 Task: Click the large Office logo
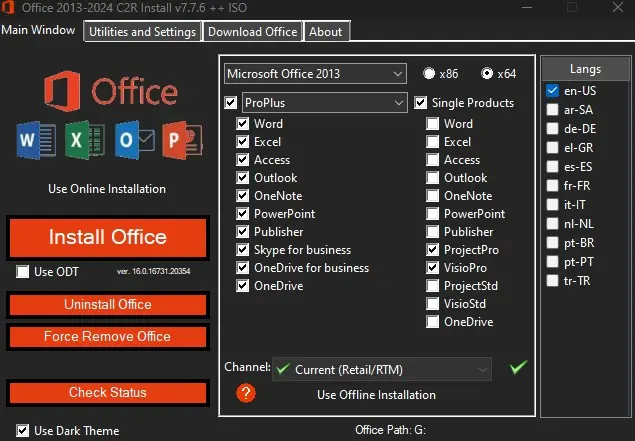[x=111, y=91]
